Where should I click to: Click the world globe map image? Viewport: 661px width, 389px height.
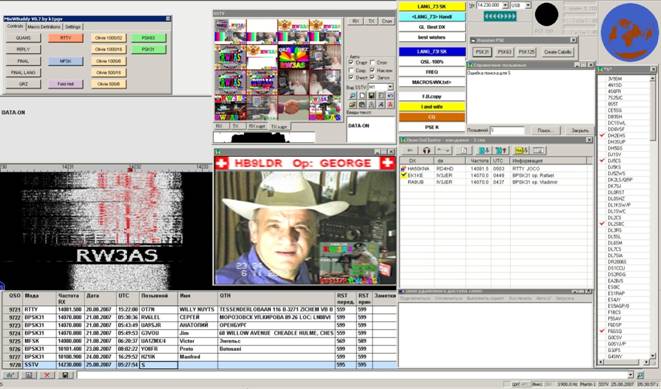click(x=629, y=33)
